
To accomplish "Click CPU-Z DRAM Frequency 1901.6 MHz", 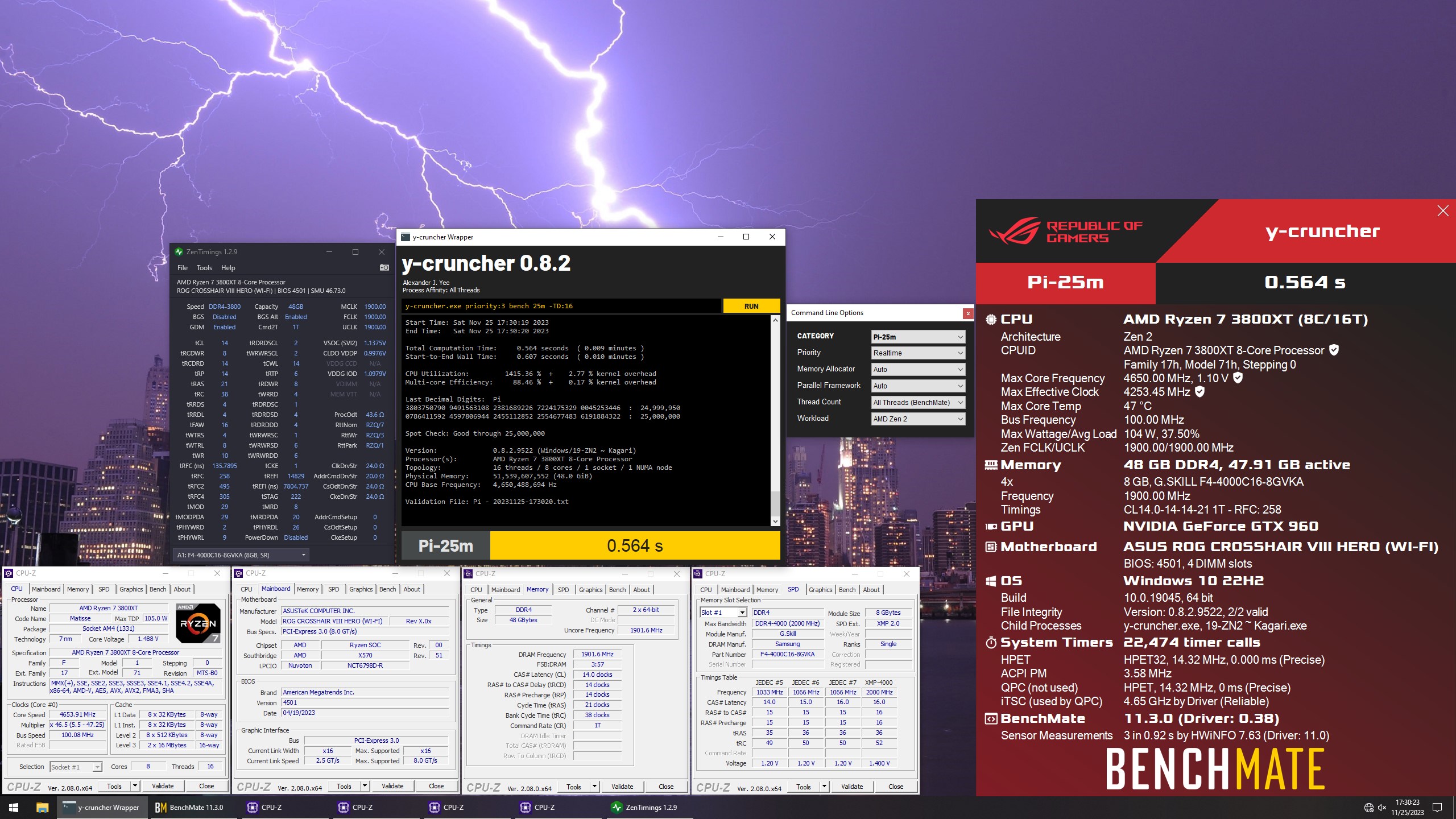I will pos(597,655).
